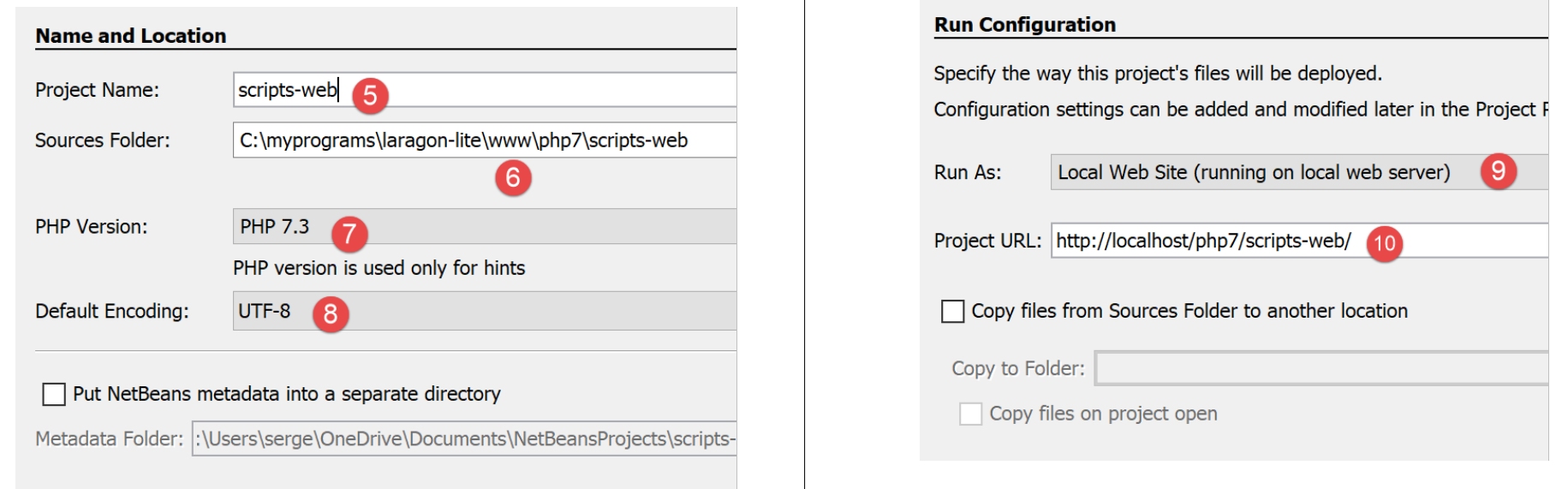The image size is (1568, 489).
Task: Click the Name and Location heading
Action: (x=131, y=36)
